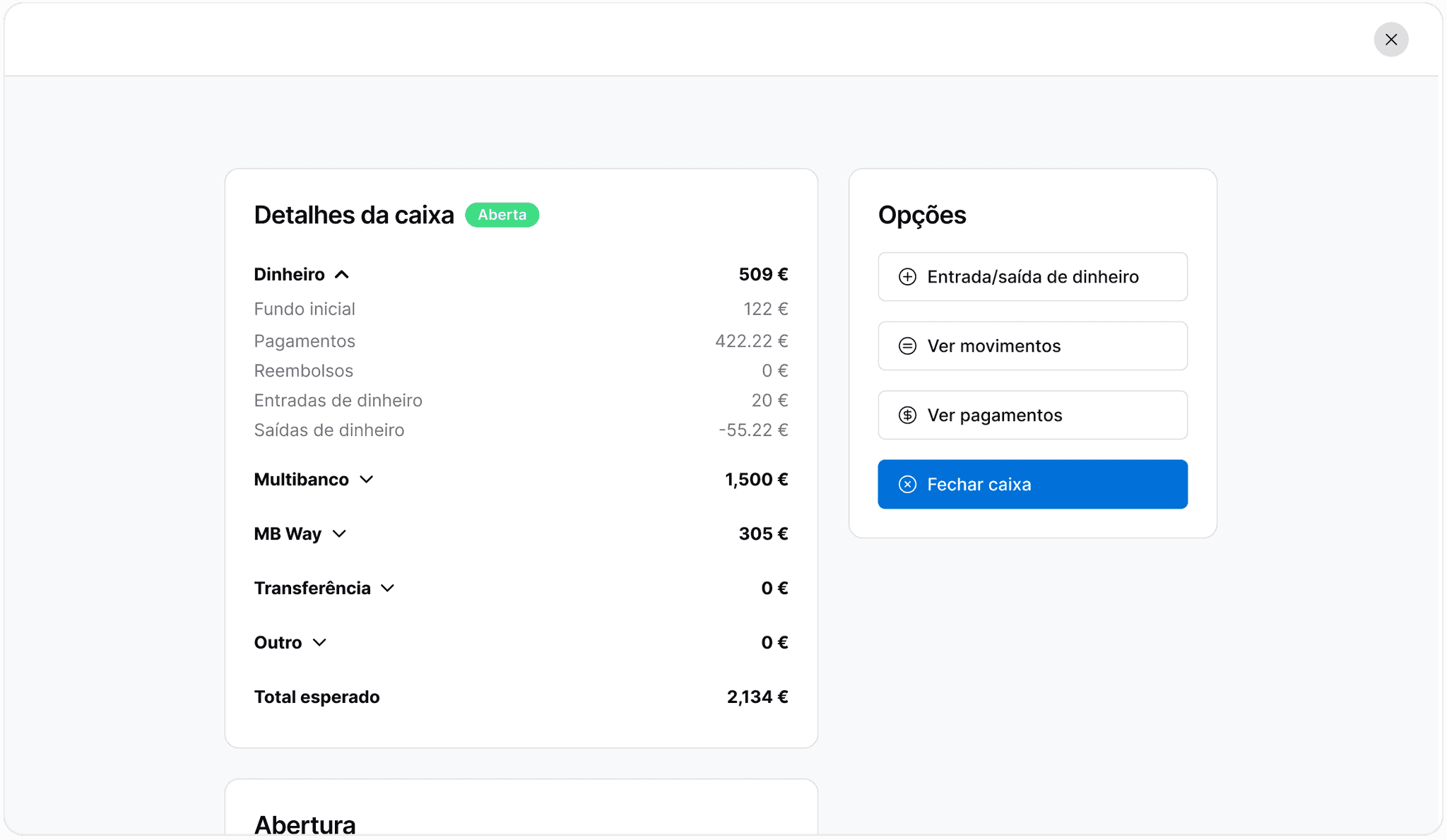Click the Pagamentos row label
This screenshot has height=840, width=1447.
pos(305,341)
